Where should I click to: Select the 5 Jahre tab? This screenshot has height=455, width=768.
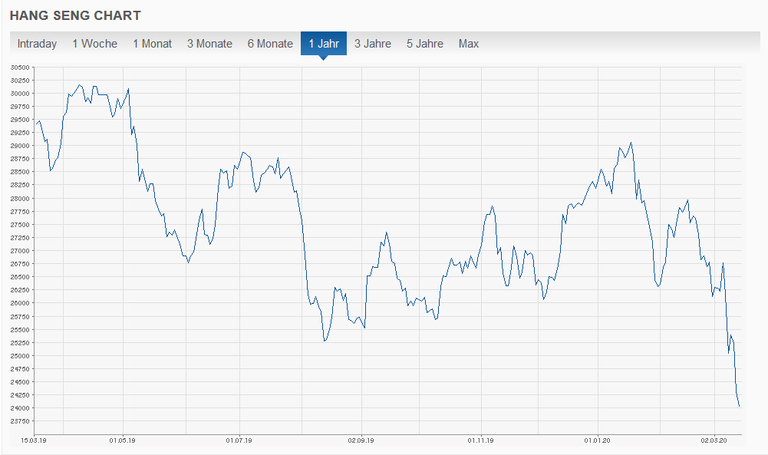424,44
